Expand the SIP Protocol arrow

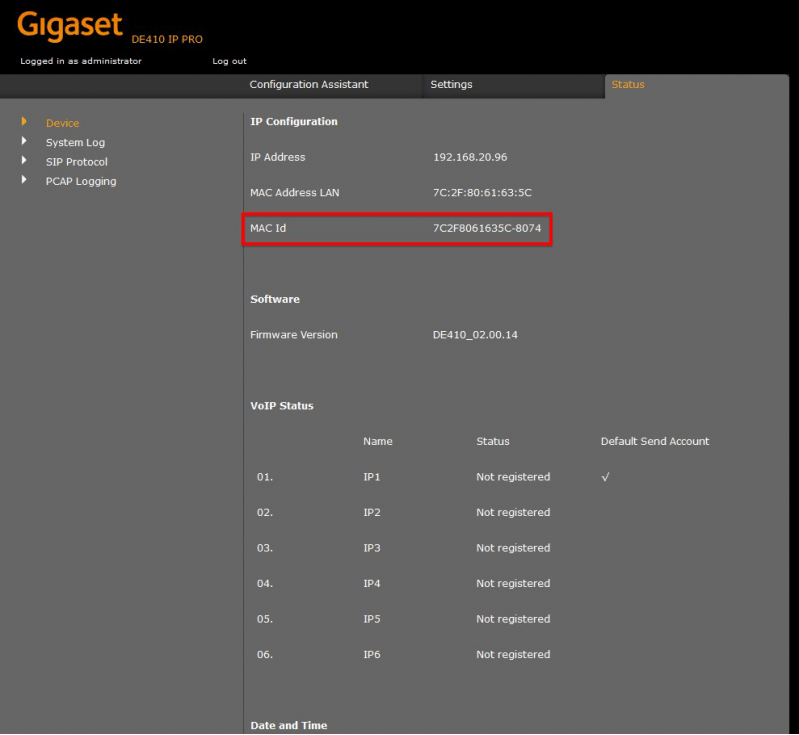pyautogui.click(x=24, y=160)
